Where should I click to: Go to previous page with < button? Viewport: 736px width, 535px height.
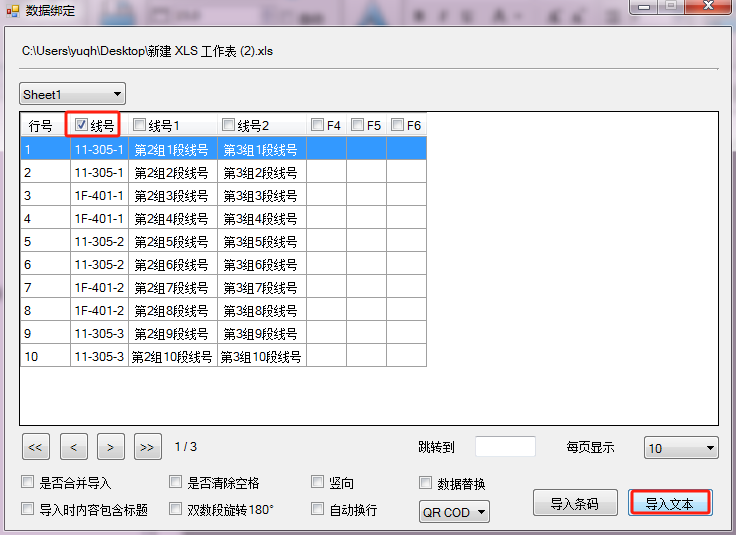(x=74, y=447)
